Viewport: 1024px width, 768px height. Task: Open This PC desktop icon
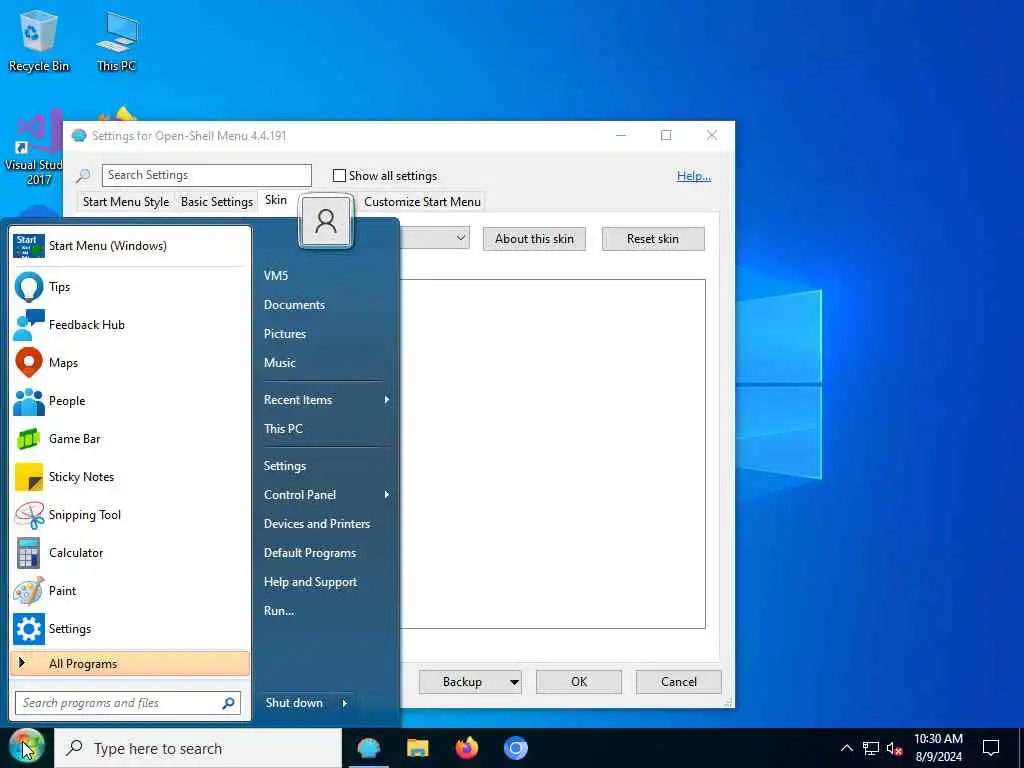[117, 40]
